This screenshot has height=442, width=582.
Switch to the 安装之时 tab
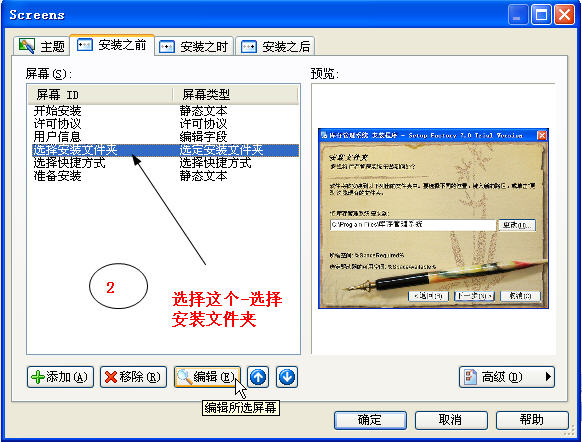(194, 46)
